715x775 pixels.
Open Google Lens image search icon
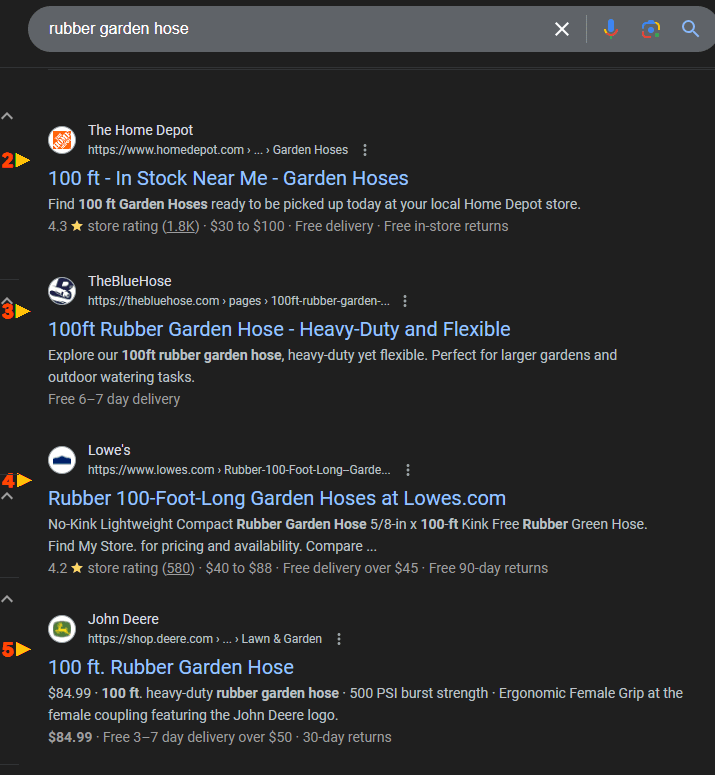(x=651, y=29)
